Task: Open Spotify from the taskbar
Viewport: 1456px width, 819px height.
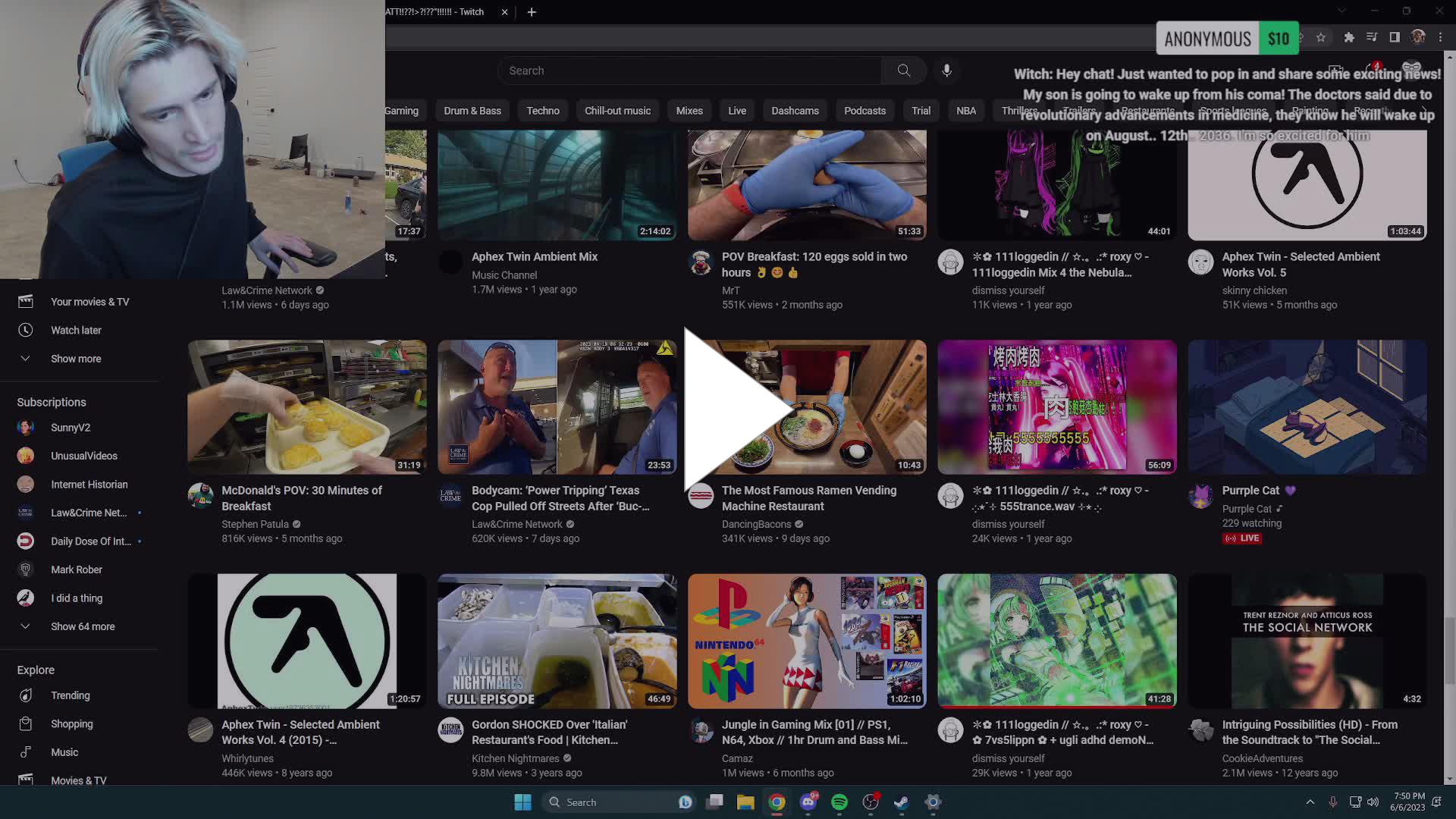Action: click(x=839, y=802)
